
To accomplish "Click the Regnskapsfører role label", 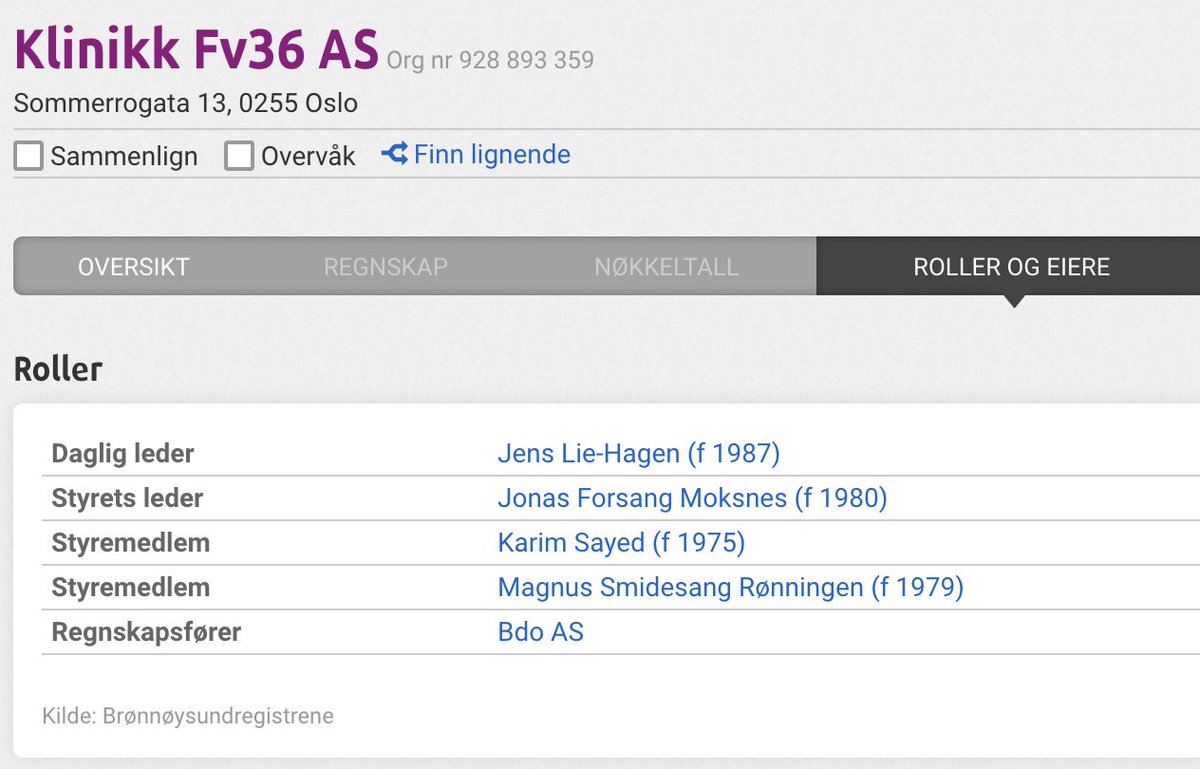I will coord(146,632).
